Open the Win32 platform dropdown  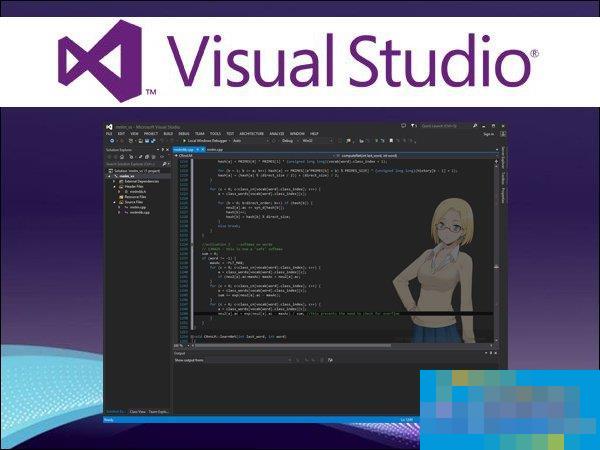coord(318,141)
